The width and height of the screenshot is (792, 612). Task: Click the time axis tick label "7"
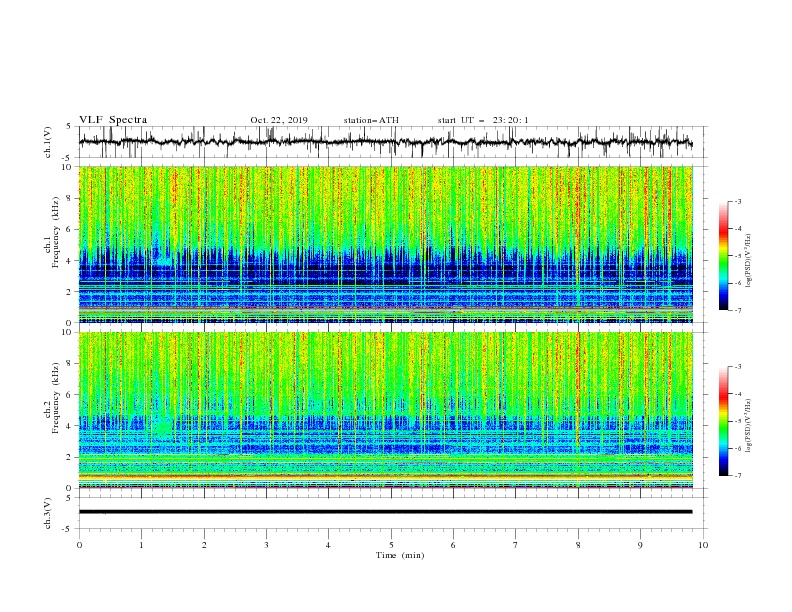pyautogui.click(x=516, y=545)
